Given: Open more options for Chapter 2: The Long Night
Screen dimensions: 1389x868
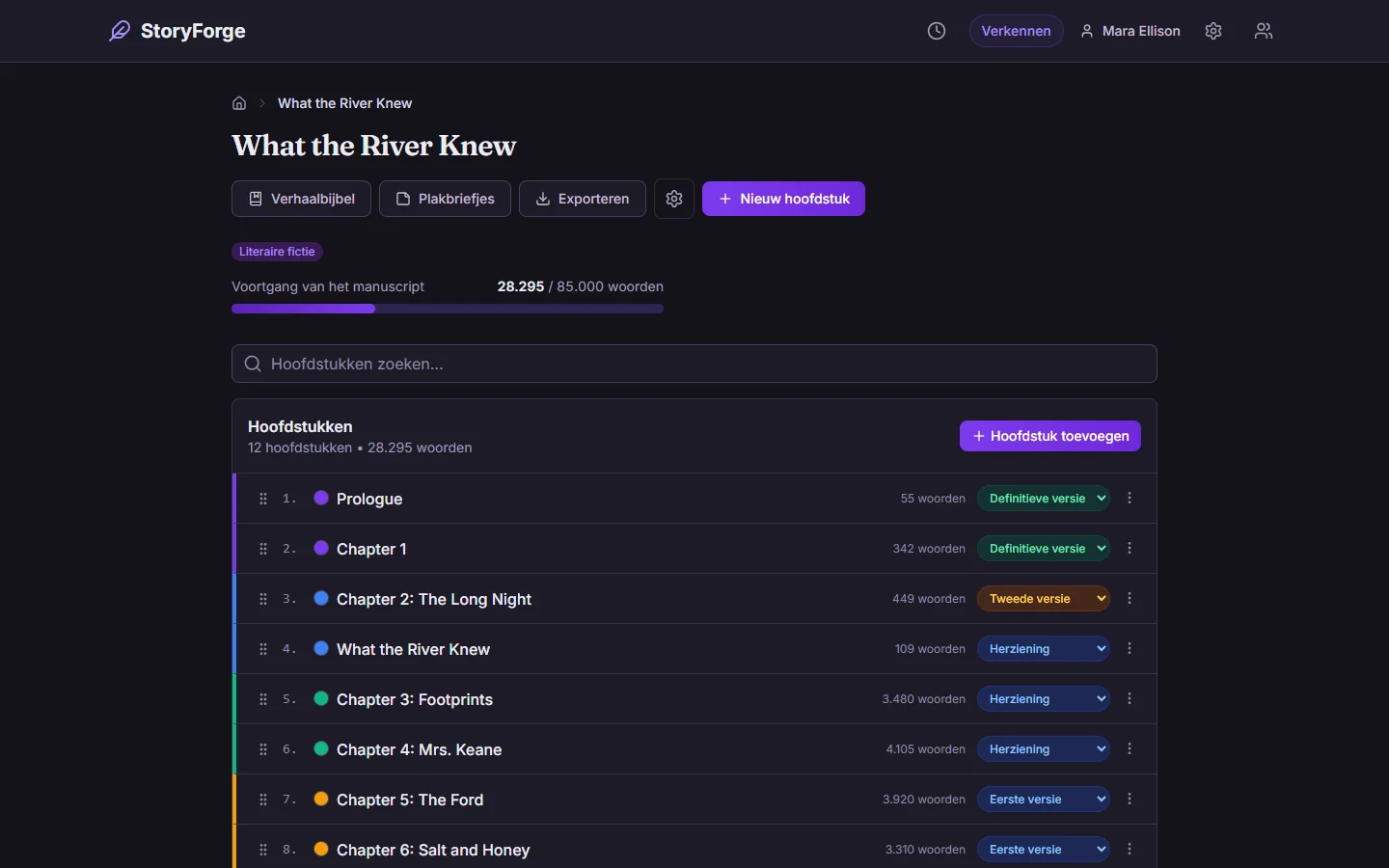Looking at the screenshot, I should (x=1130, y=599).
